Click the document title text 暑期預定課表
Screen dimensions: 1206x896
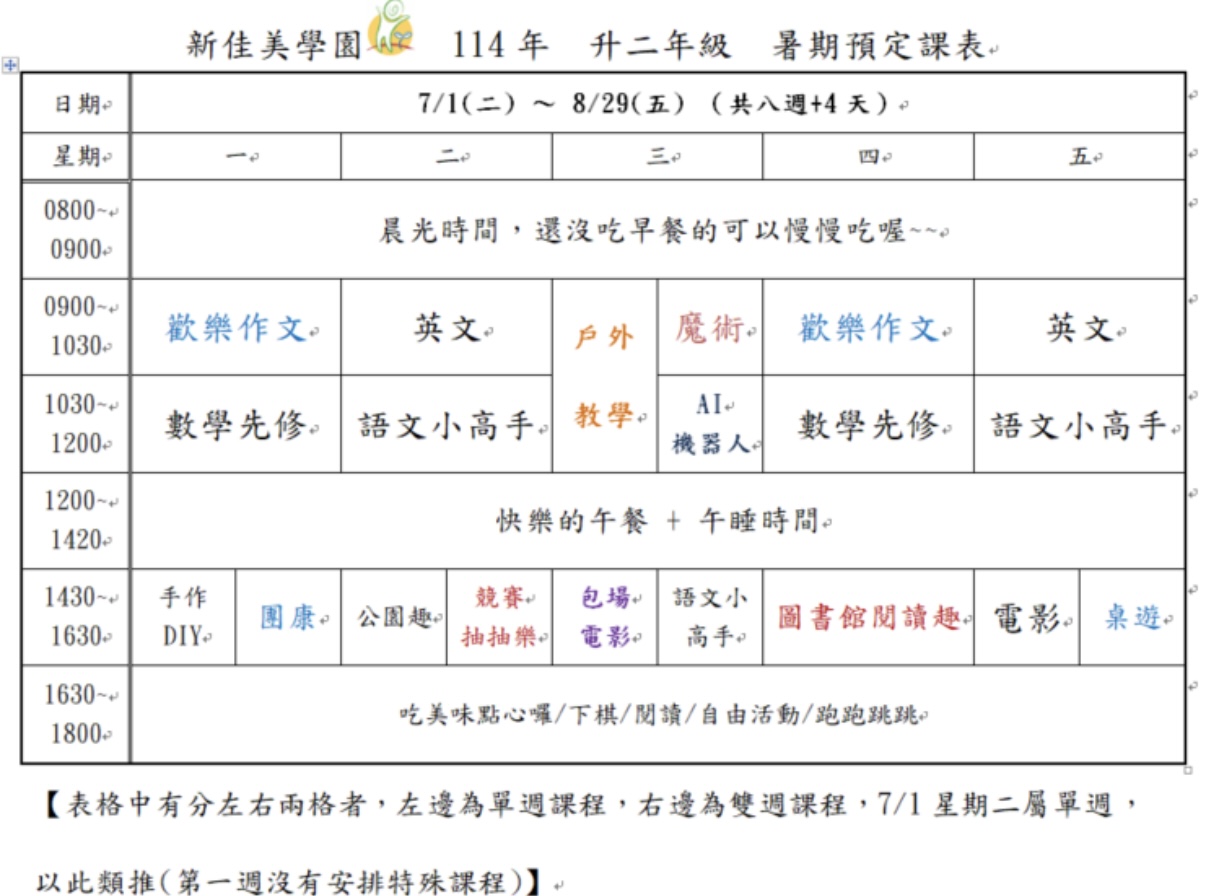pyautogui.click(x=878, y=46)
